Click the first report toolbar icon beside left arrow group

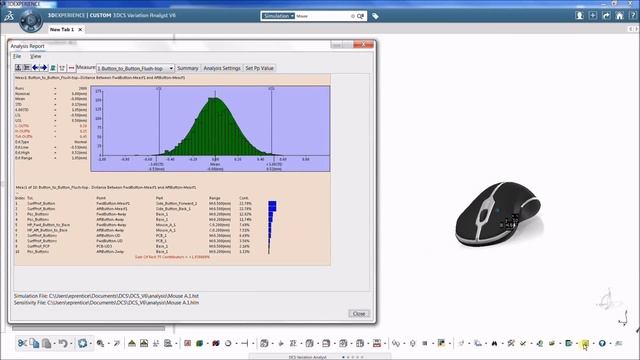(x=18, y=68)
